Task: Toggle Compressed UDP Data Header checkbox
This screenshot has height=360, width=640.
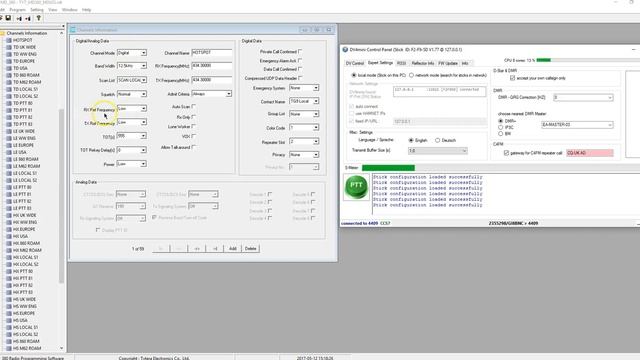Action: (300, 78)
